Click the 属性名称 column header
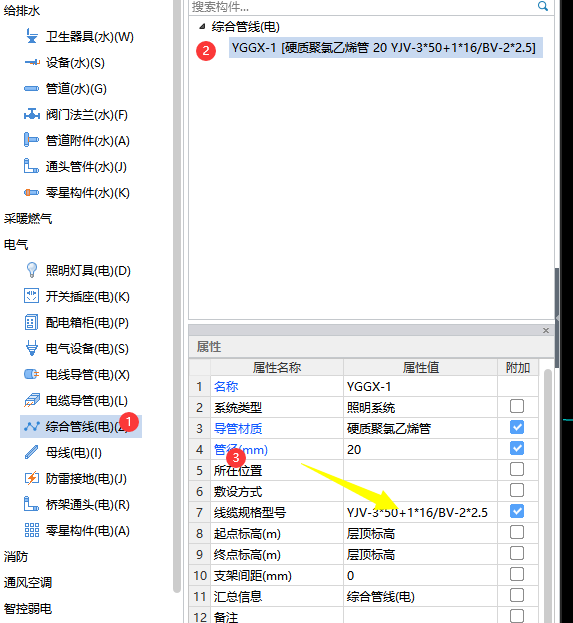This screenshot has height=623, width=573. pyautogui.click(x=277, y=367)
